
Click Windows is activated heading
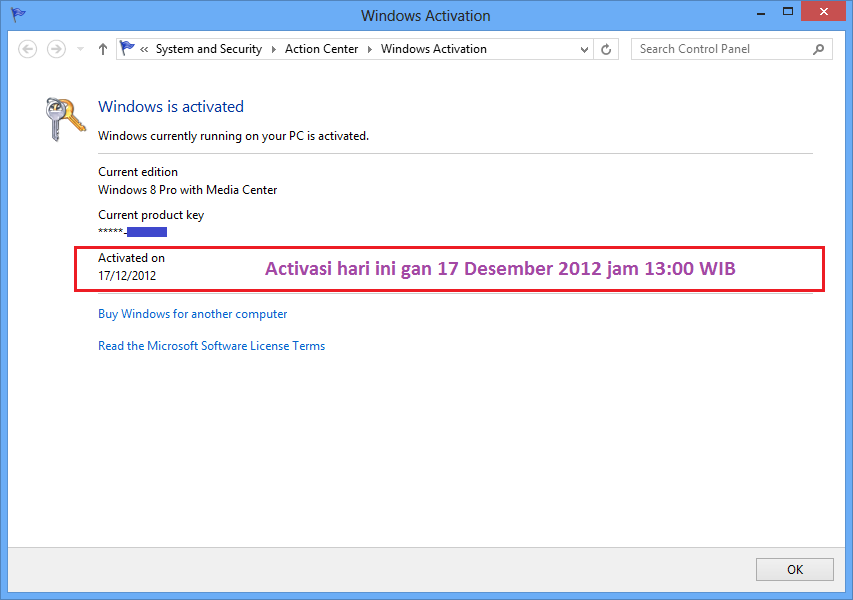pos(171,107)
